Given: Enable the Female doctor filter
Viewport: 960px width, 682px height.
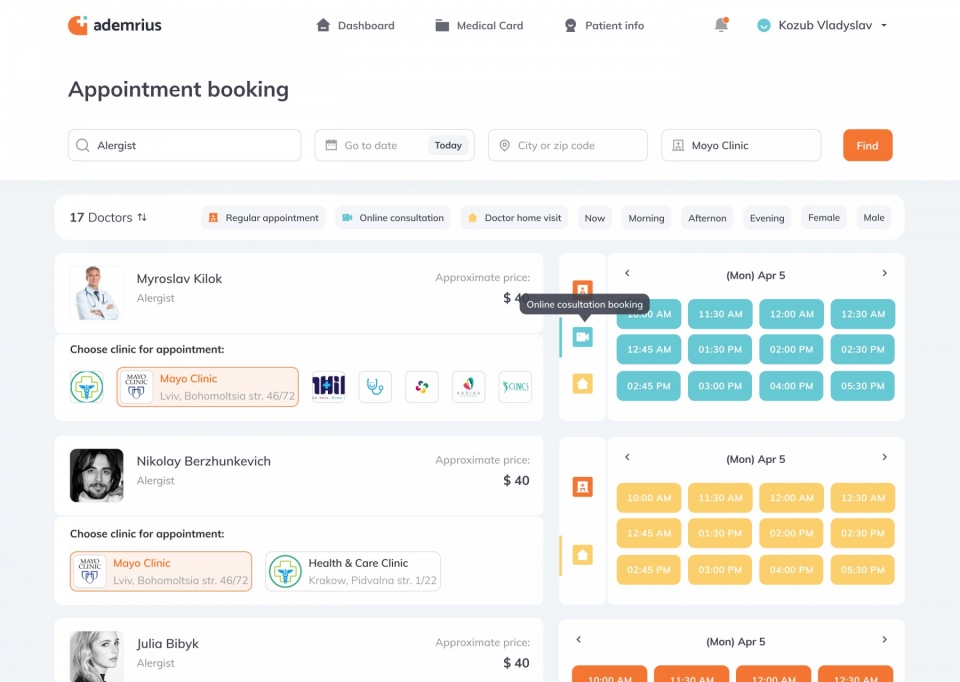Looking at the screenshot, I should pos(824,218).
